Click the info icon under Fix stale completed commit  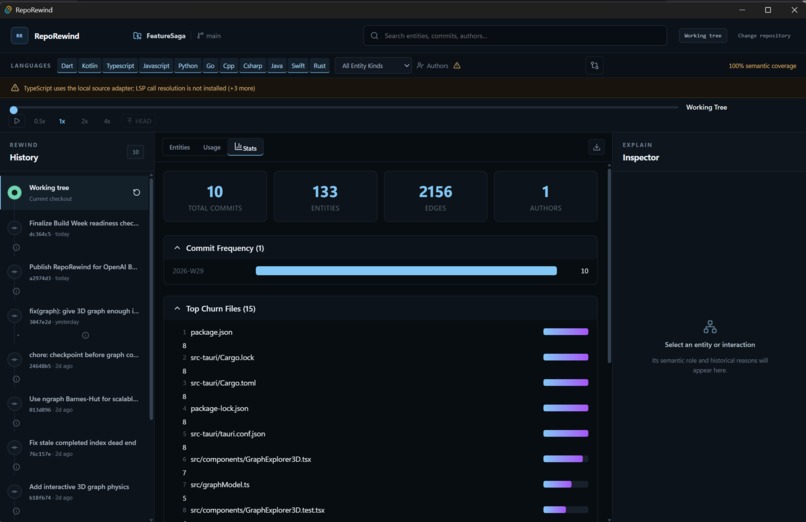16,467
